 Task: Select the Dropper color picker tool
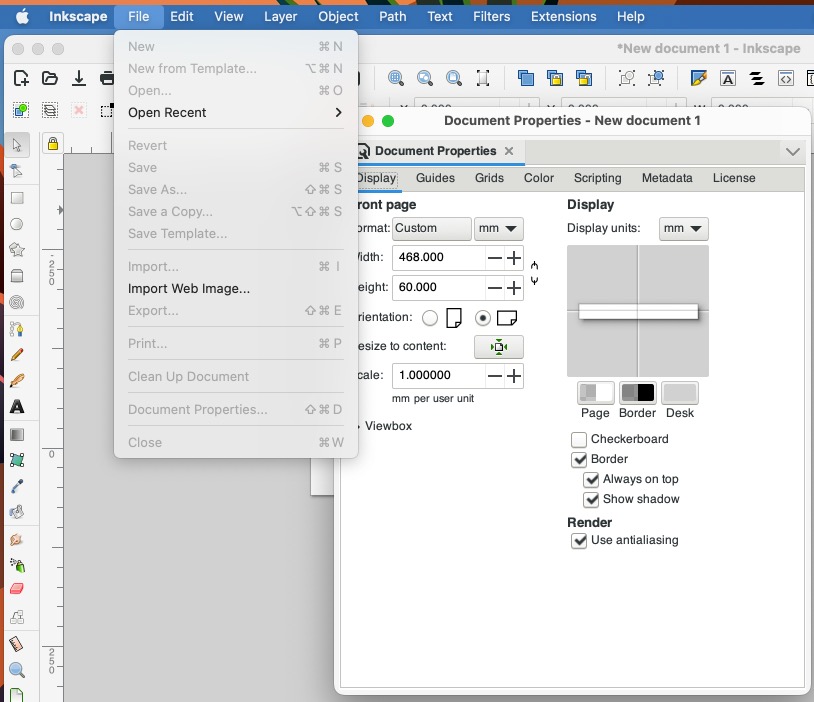tap(17, 486)
